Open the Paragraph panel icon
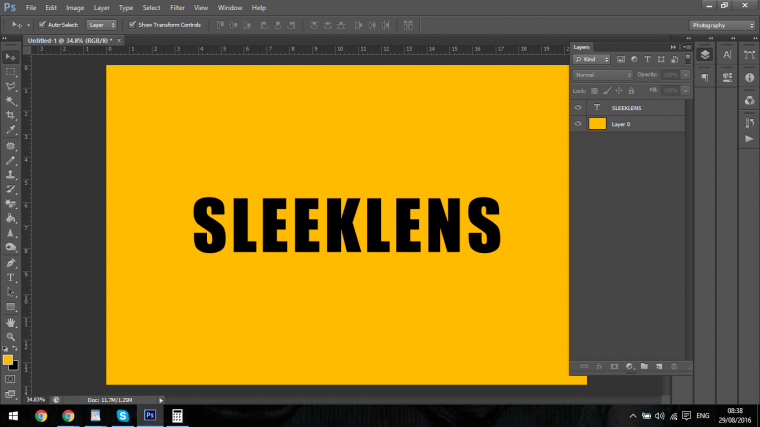Screen dimensions: 760x427 click(x=705, y=78)
